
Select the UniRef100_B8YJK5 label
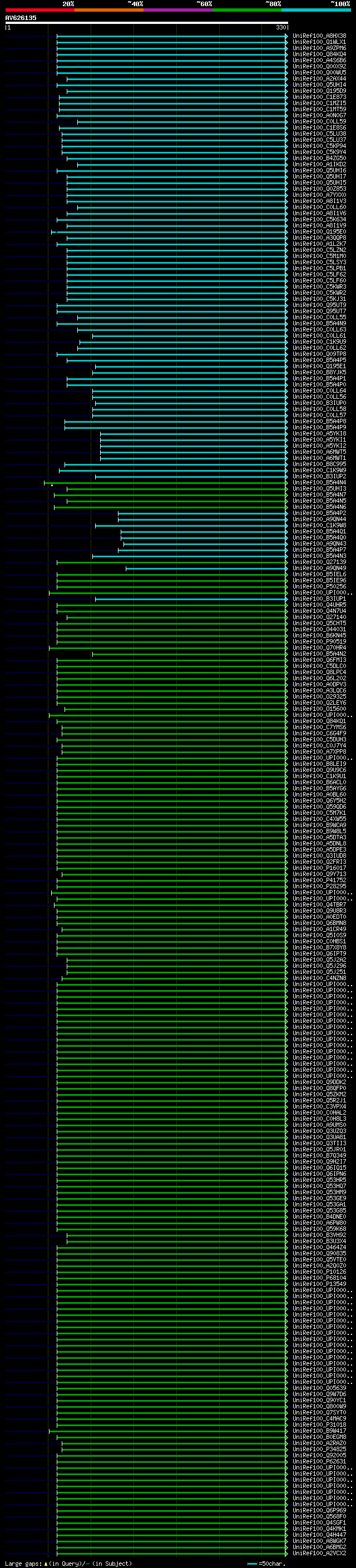tap(319, 373)
